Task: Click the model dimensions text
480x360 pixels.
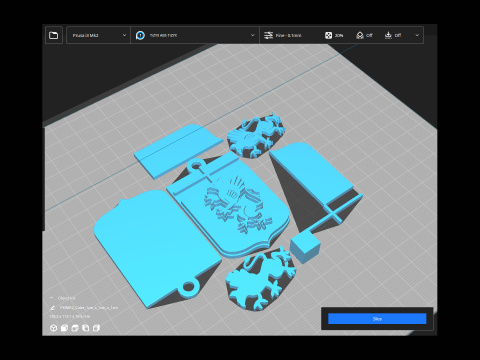Action: (70, 316)
